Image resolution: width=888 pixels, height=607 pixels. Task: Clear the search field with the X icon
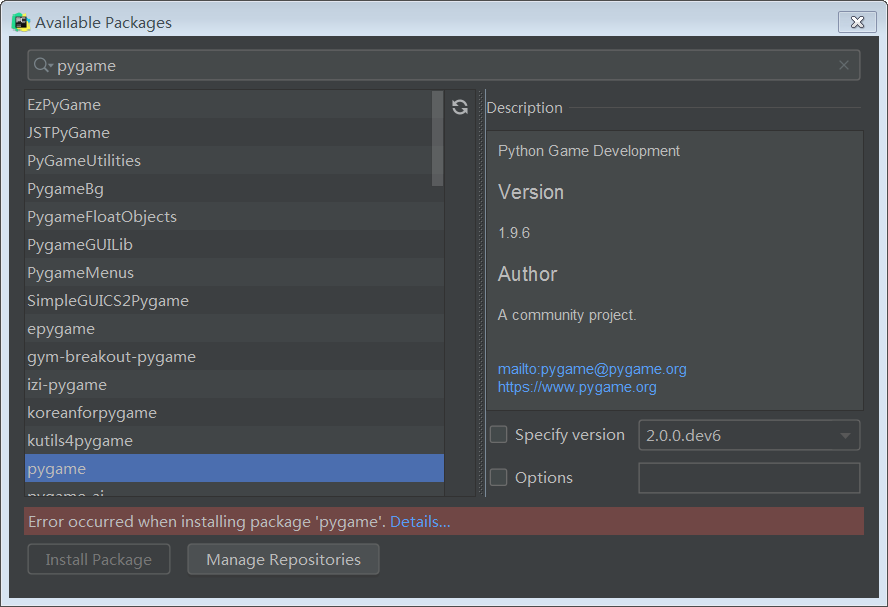pos(844,65)
